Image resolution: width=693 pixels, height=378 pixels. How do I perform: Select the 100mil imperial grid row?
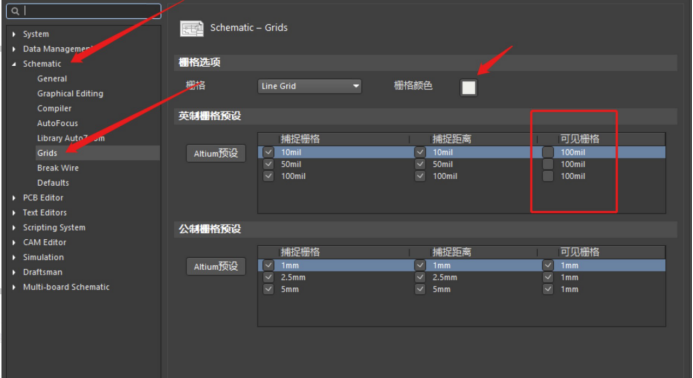tap(461, 176)
